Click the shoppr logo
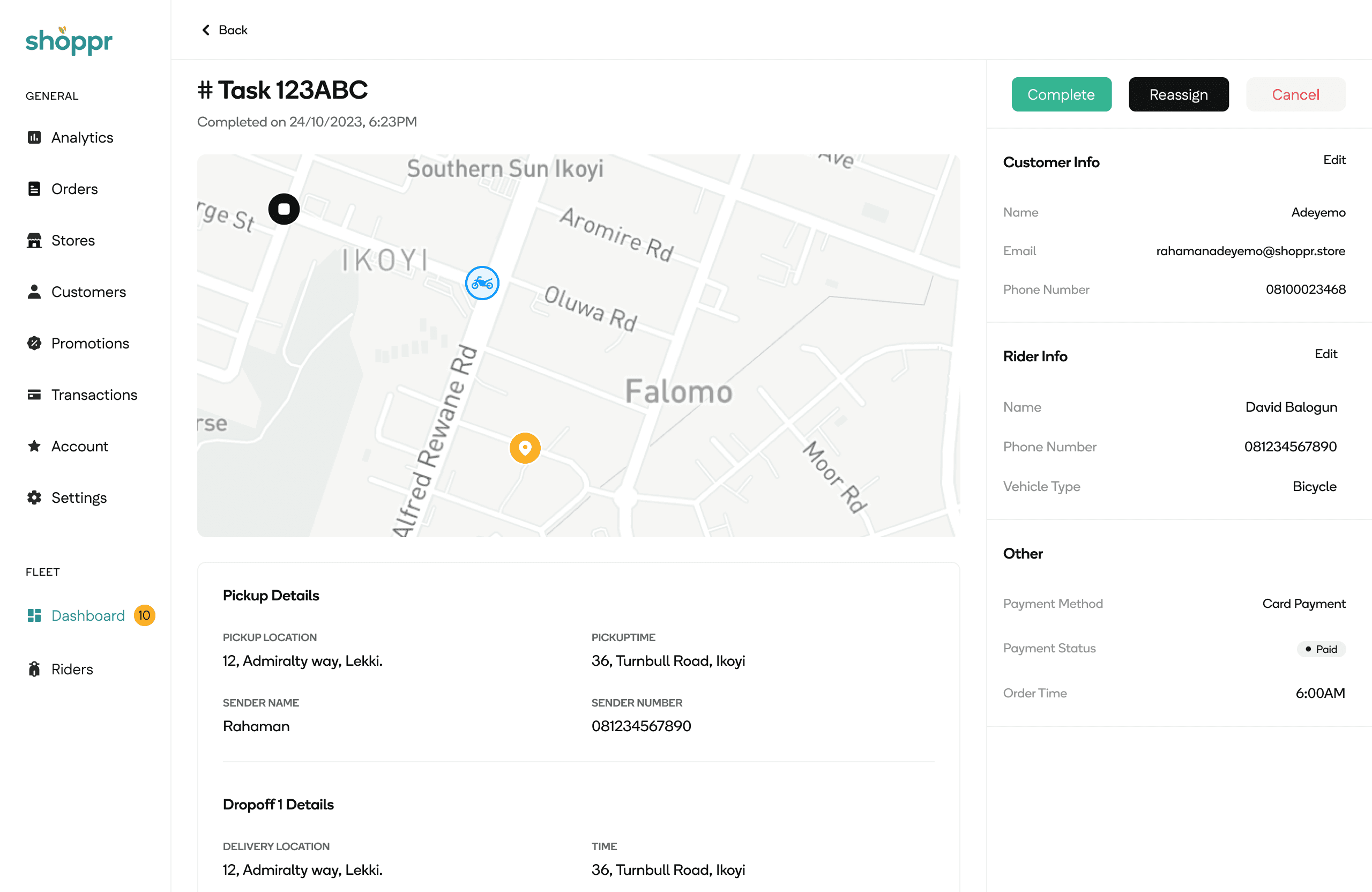The image size is (1372, 892). [x=69, y=40]
